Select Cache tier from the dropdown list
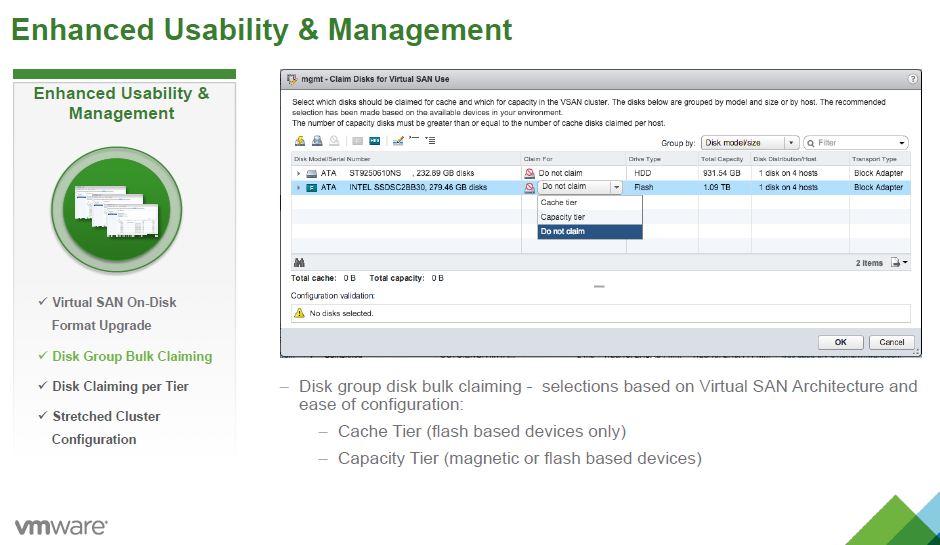The width and height of the screenshot is (940, 545). coord(558,202)
